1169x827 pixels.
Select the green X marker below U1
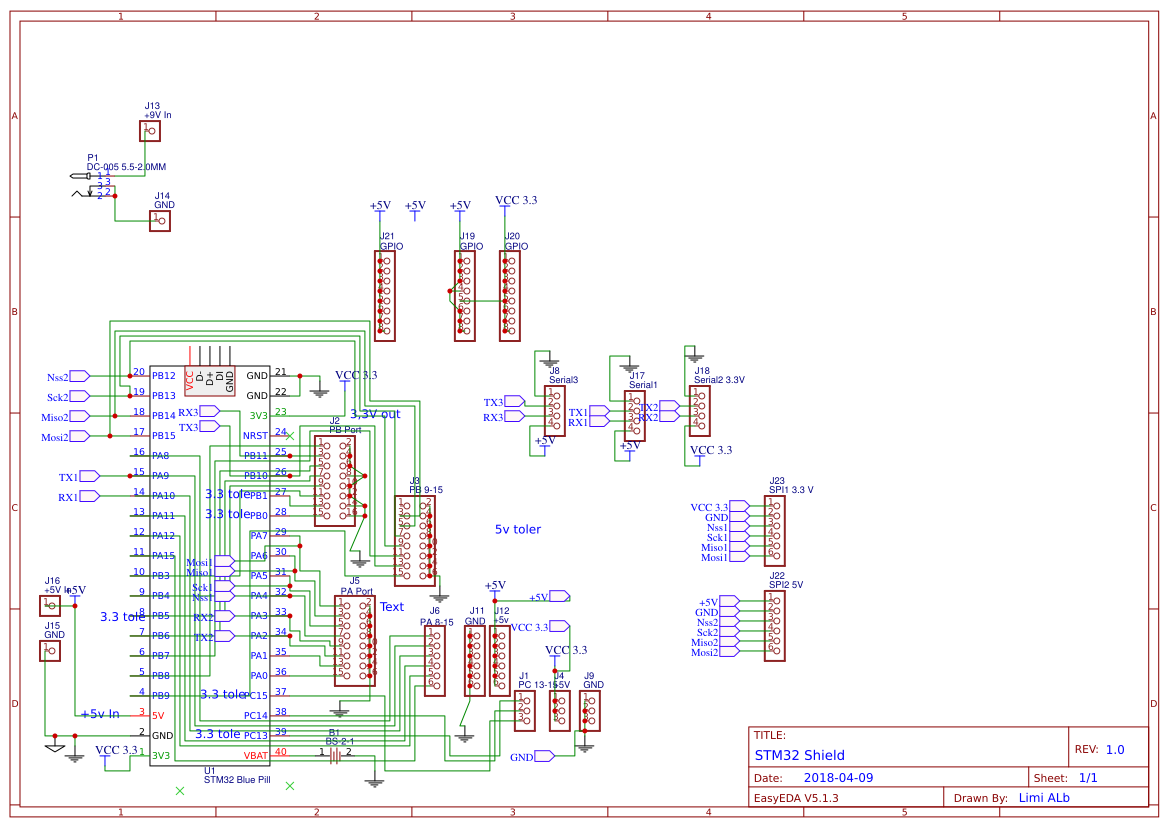tap(180, 791)
